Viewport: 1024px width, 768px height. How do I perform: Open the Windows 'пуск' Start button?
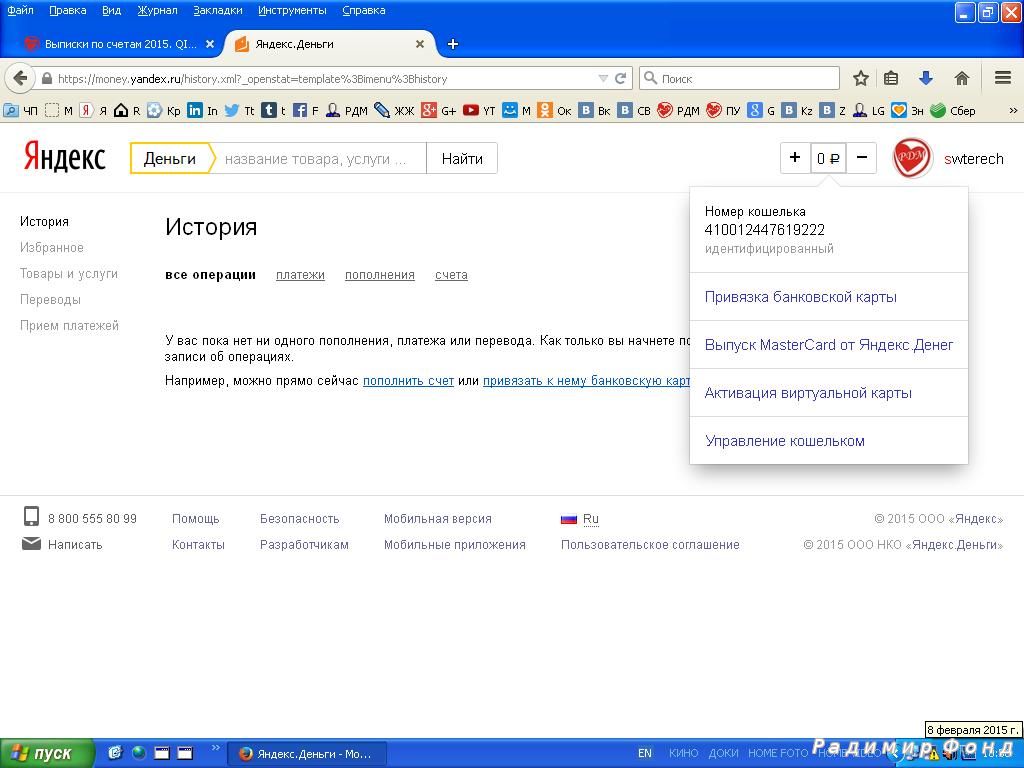tap(47, 754)
